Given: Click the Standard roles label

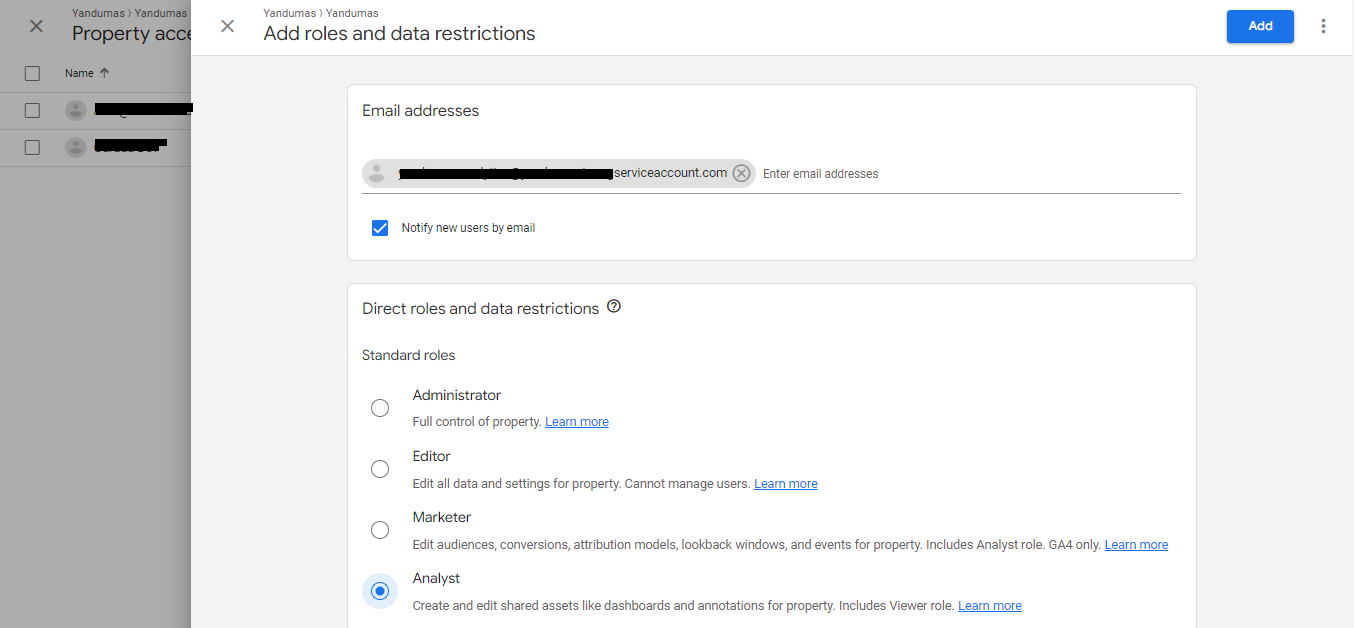Looking at the screenshot, I should [408, 355].
